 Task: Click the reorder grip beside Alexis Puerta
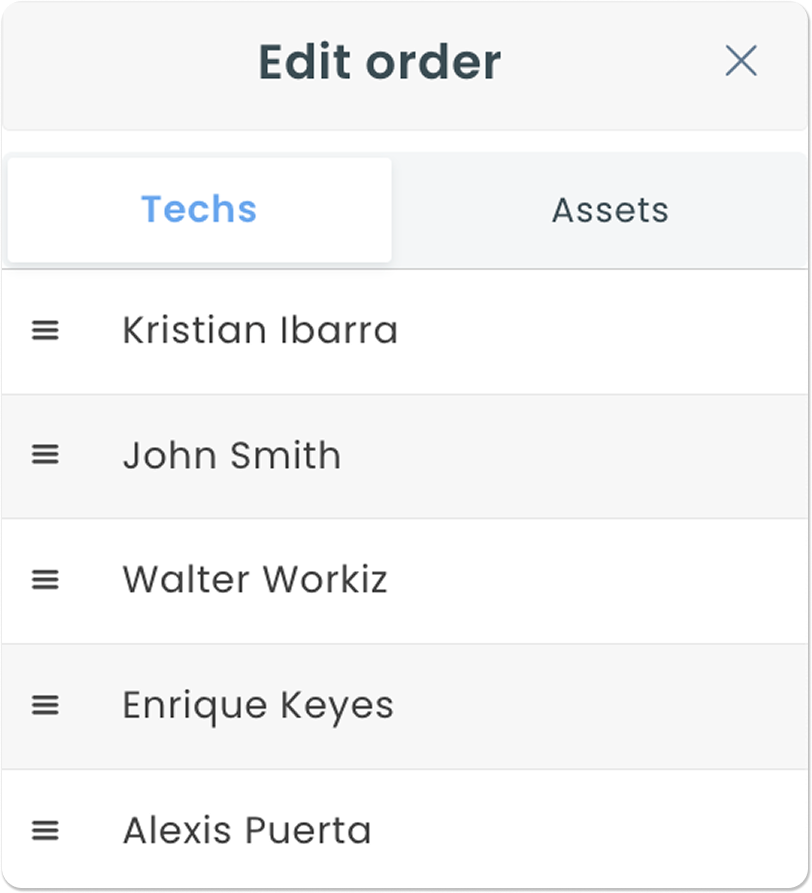(45, 830)
